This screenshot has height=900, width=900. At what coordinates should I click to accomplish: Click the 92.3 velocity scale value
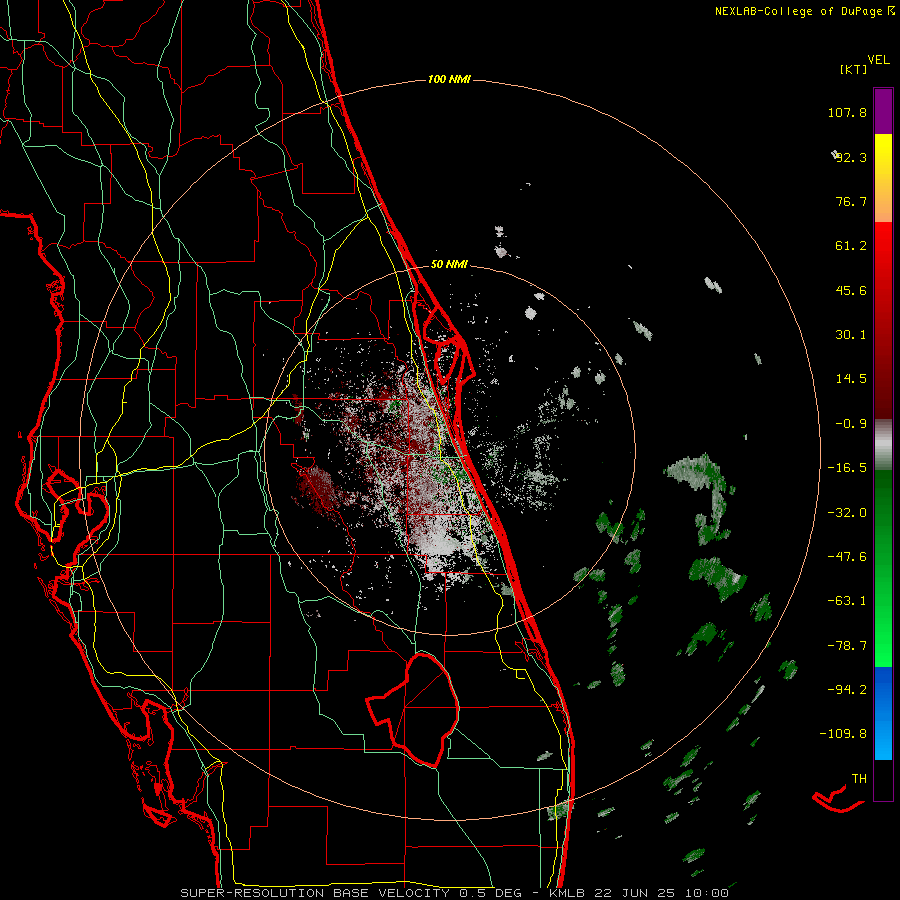pos(851,157)
